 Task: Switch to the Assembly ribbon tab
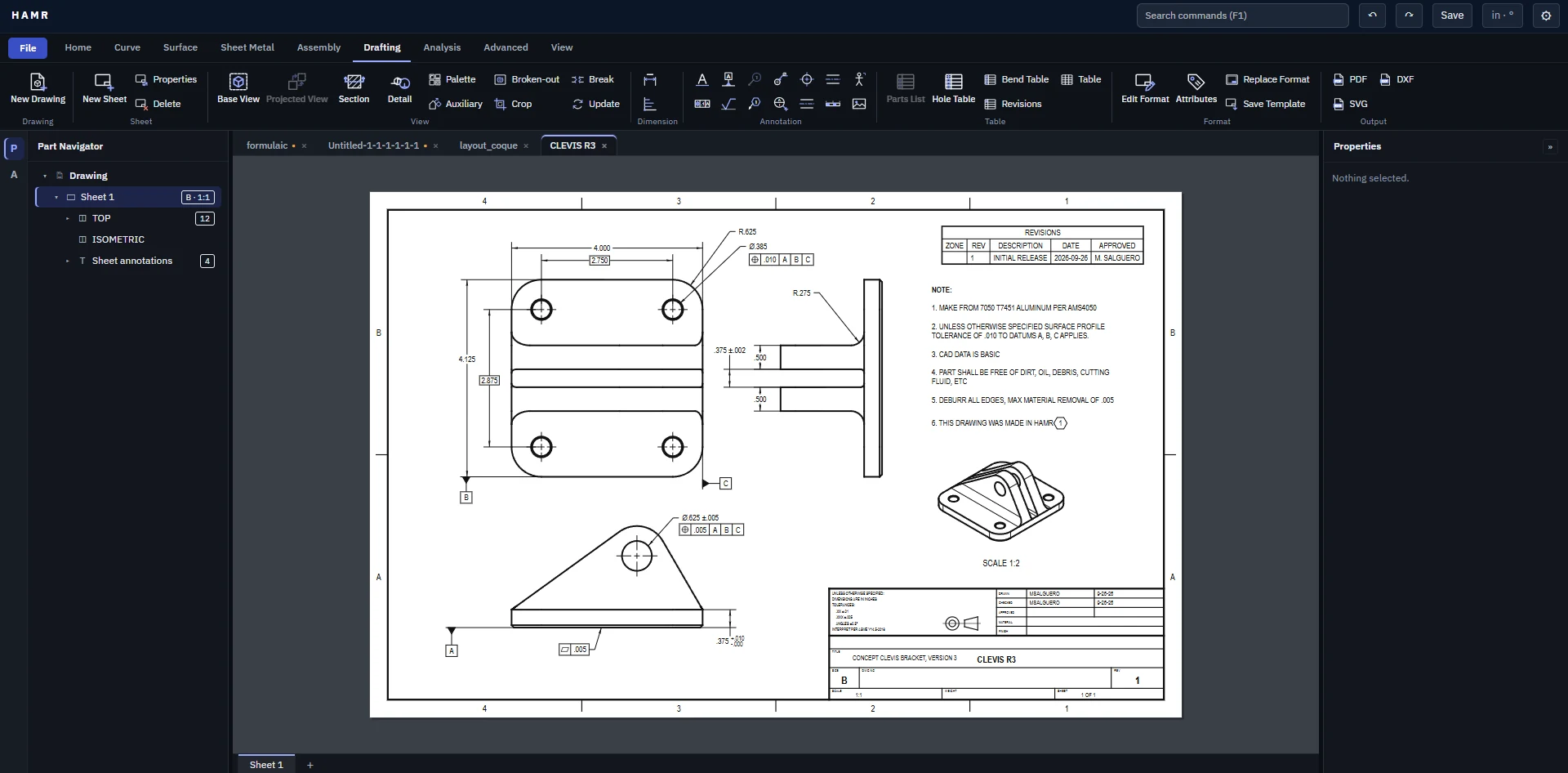coord(318,47)
